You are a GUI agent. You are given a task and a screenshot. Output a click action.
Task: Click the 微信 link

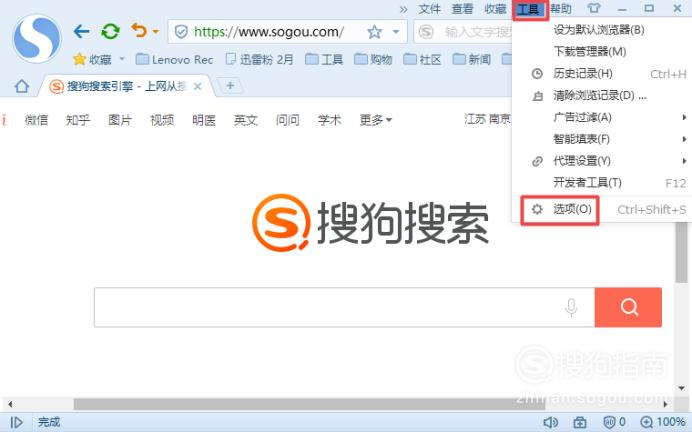(x=36, y=120)
